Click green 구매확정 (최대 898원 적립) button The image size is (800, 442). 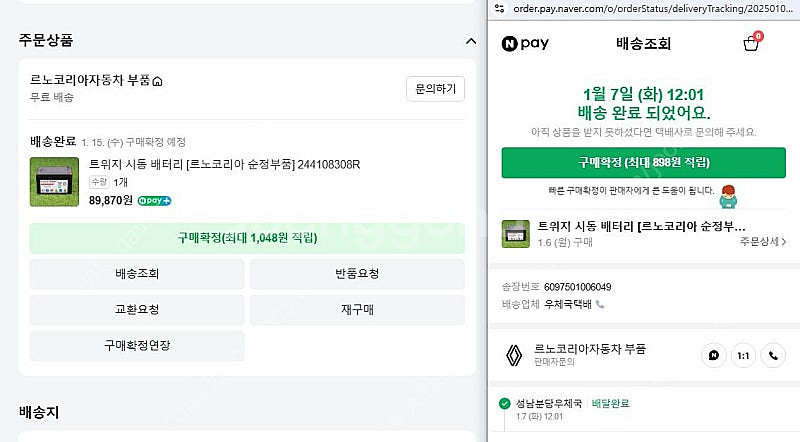point(643,163)
